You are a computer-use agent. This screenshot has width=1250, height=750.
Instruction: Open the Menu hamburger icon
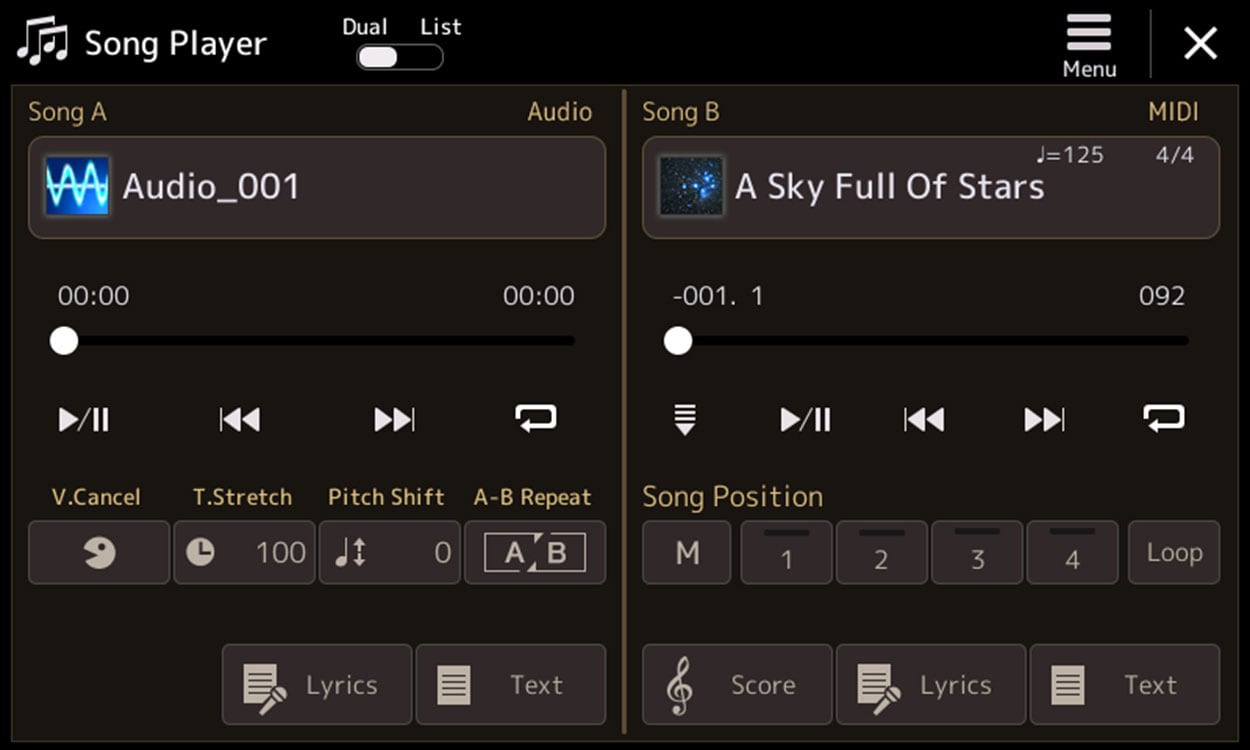click(1089, 45)
